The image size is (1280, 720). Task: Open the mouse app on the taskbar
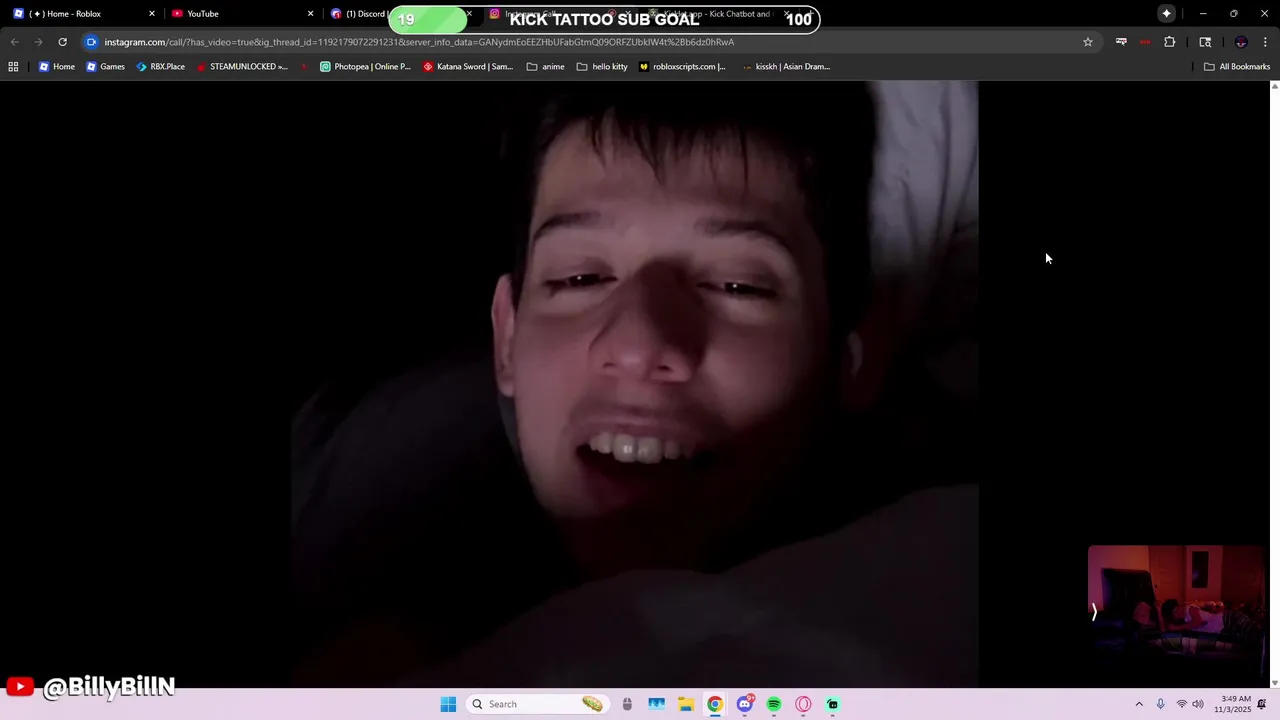627,704
